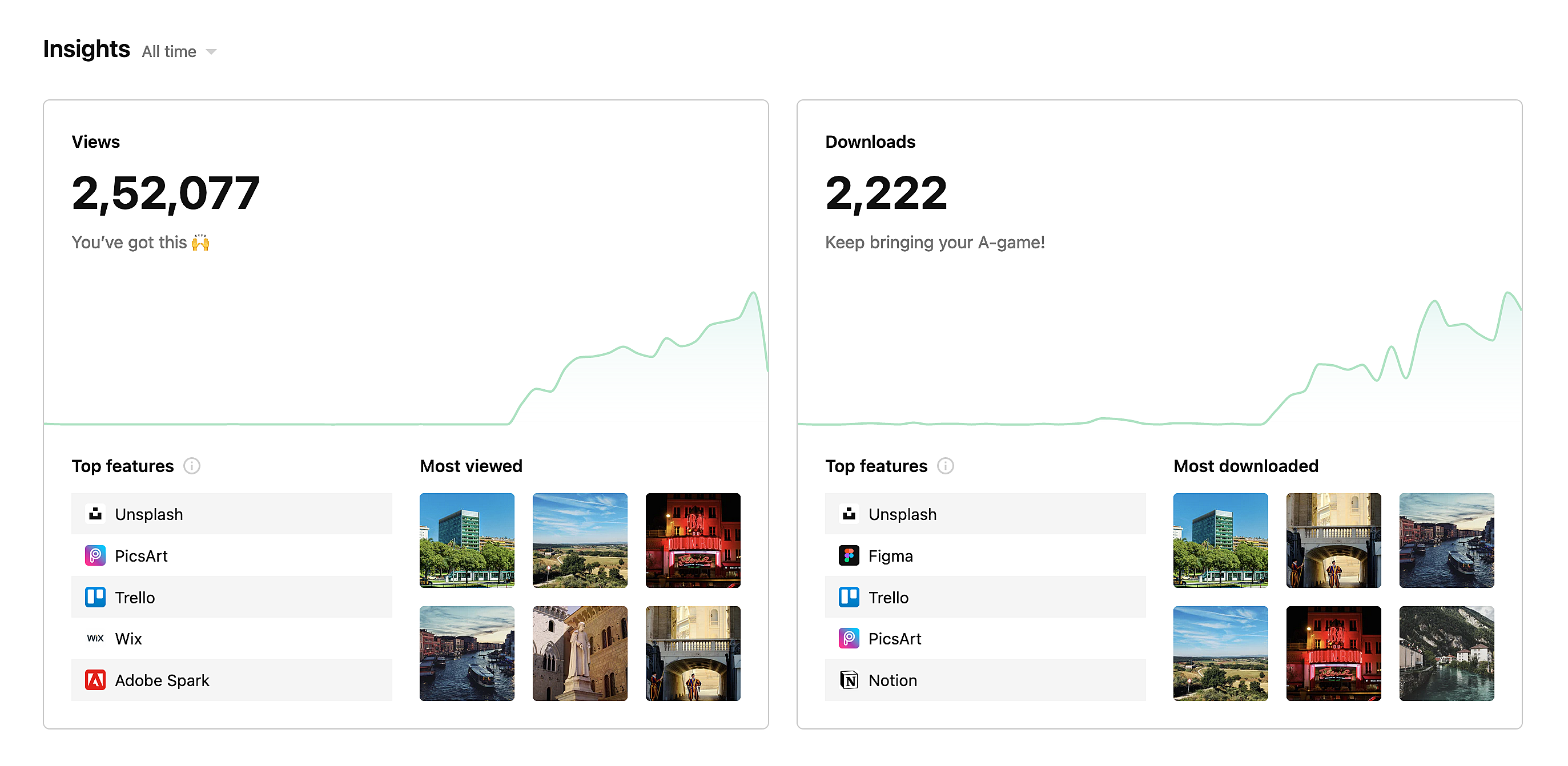Click the peak of the Views chart line
Viewport: 1568px width, 766px height.
pyautogui.click(x=754, y=293)
